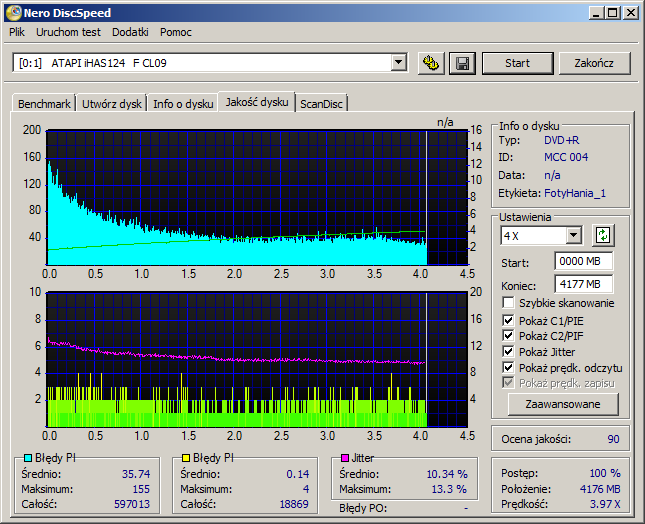Click the quality score value 90

click(x=613, y=439)
